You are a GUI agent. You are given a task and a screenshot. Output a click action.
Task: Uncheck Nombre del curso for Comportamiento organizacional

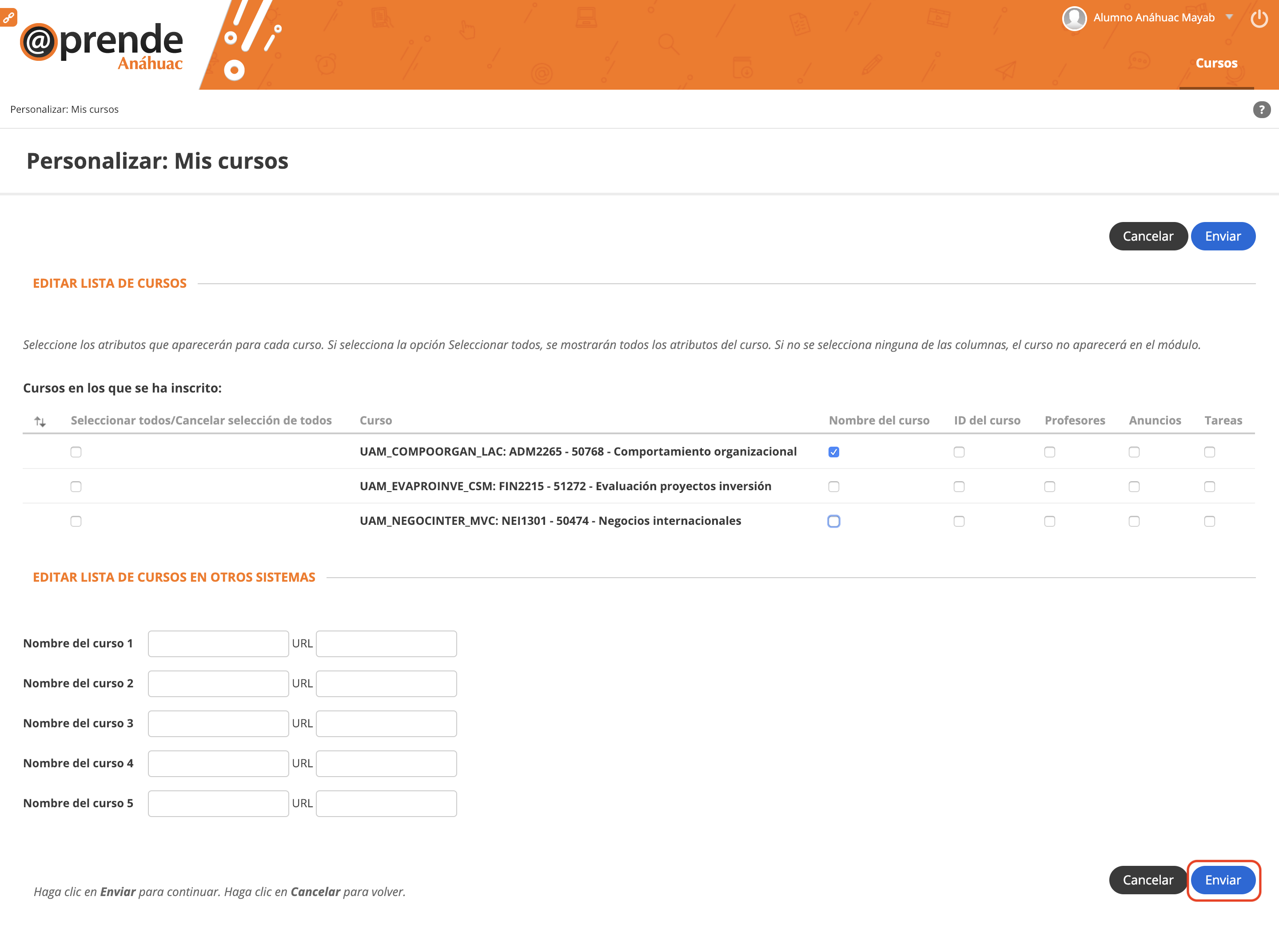(x=833, y=452)
